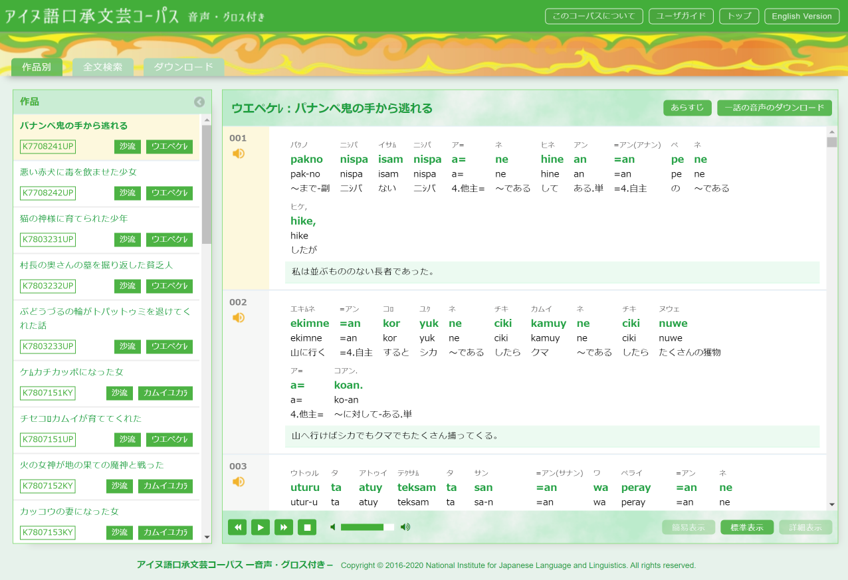
Task: Click 沙流 tag of K7807151UP
Action: click(128, 440)
